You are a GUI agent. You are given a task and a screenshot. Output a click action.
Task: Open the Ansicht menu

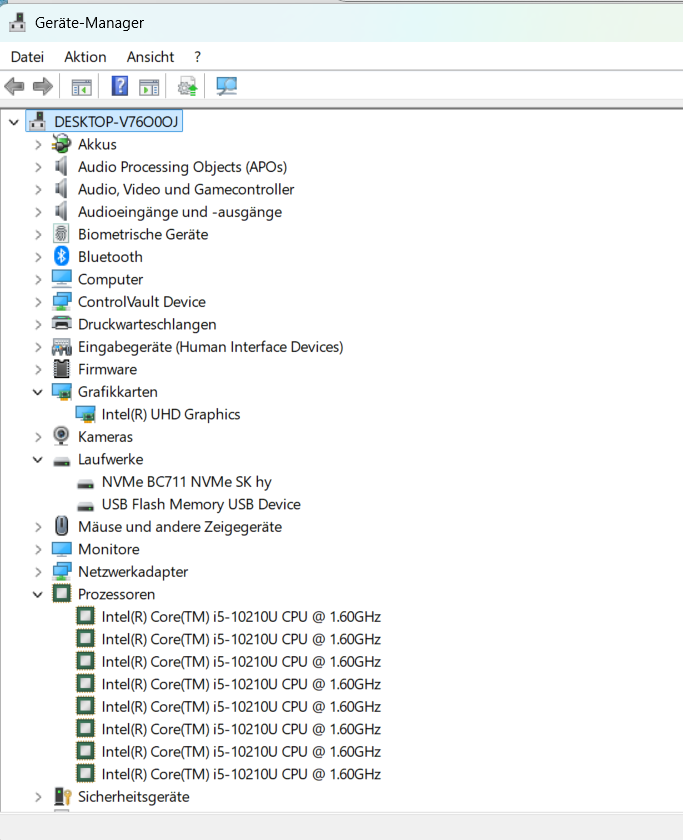point(151,57)
